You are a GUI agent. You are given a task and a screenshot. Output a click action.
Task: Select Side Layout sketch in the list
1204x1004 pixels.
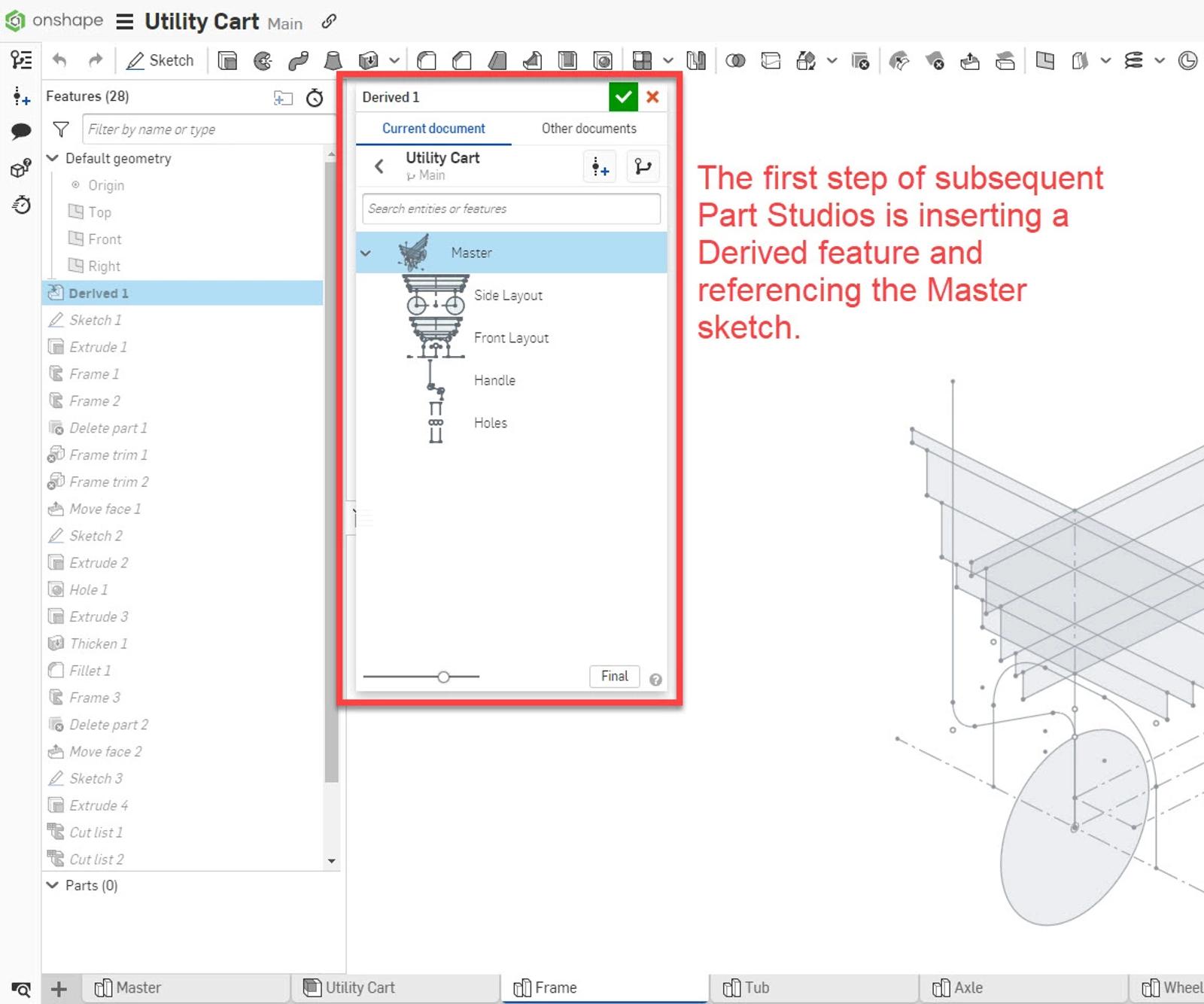pos(508,295)
